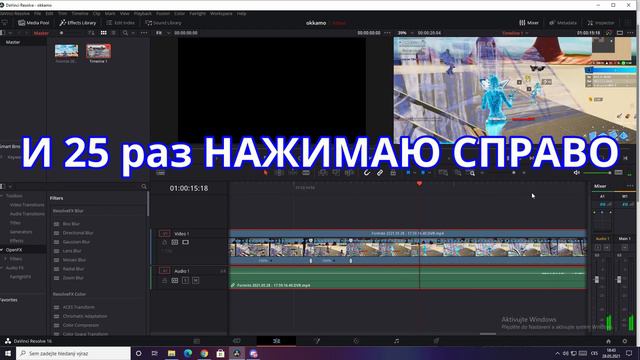This screenshot has height=360, width=640.
Task: Mute the timeline speaker icon
Action: tap(577, 173)
